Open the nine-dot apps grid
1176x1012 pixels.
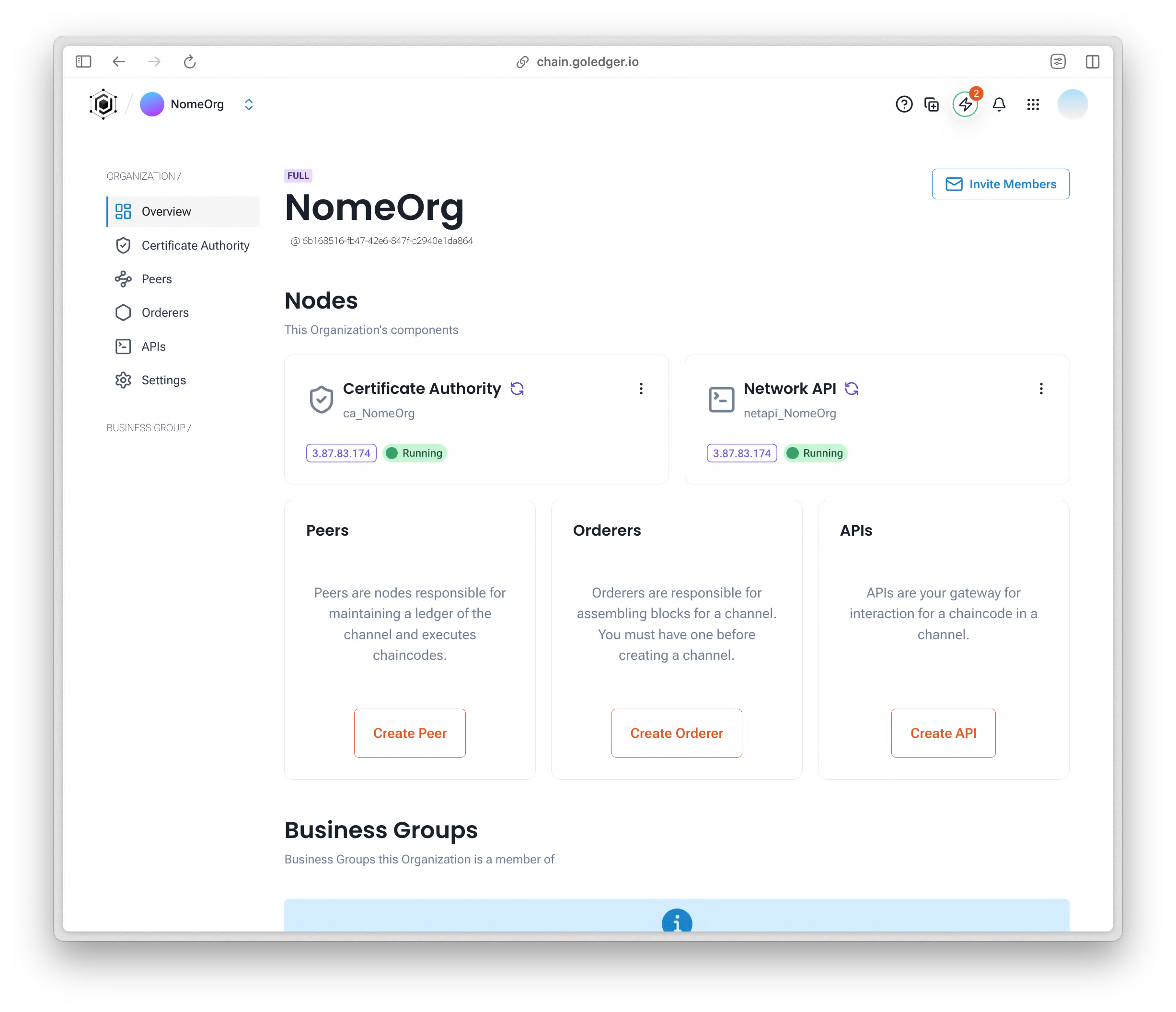pos(1032,104)
